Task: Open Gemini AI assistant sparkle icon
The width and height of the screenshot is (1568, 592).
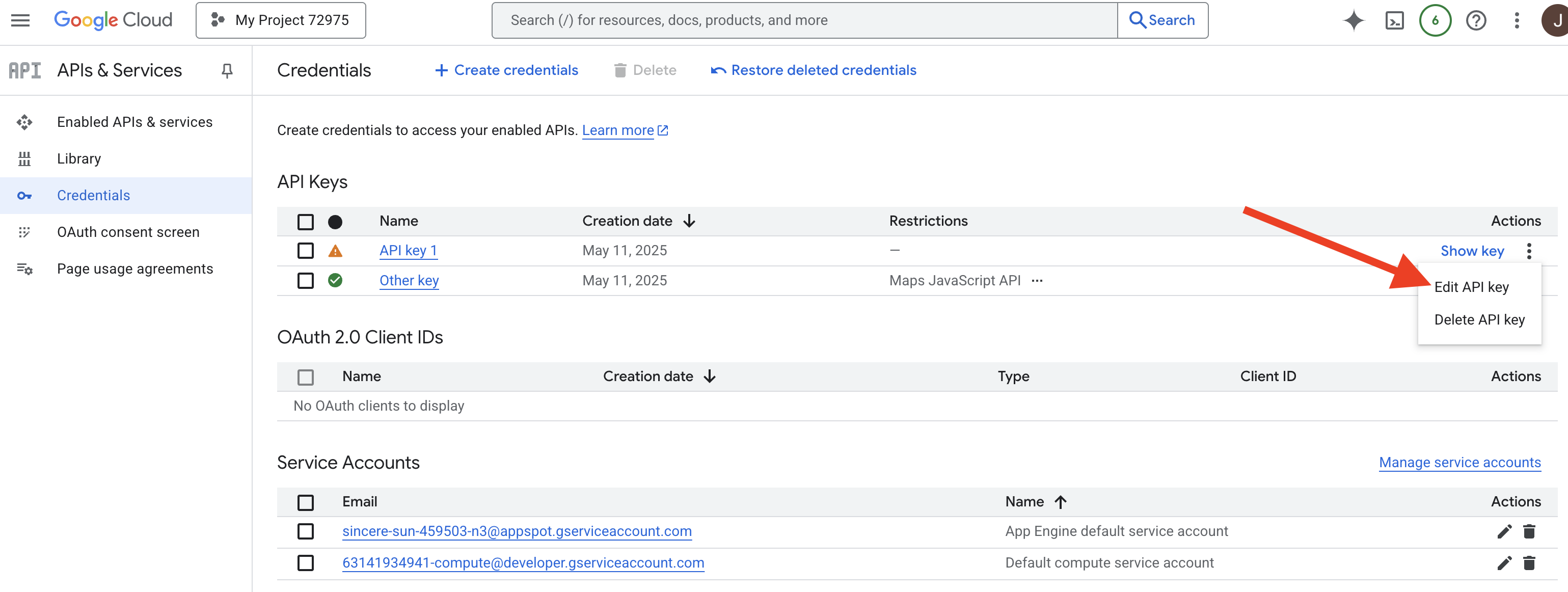Action: [1353, 20]
